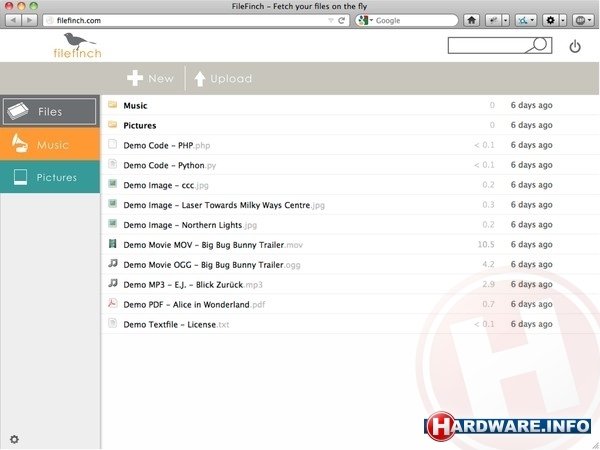
Task: Open the Pictures sidebar tab
Action: 50,177
